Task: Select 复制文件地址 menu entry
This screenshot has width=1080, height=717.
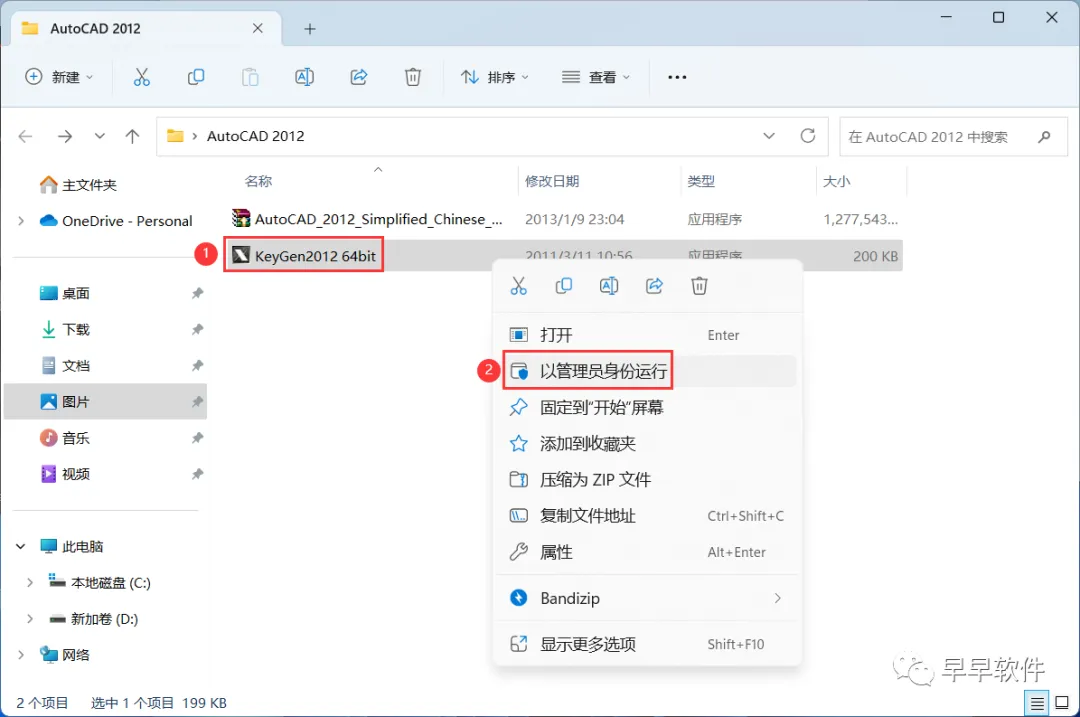Action: click(x=647, y=516)
